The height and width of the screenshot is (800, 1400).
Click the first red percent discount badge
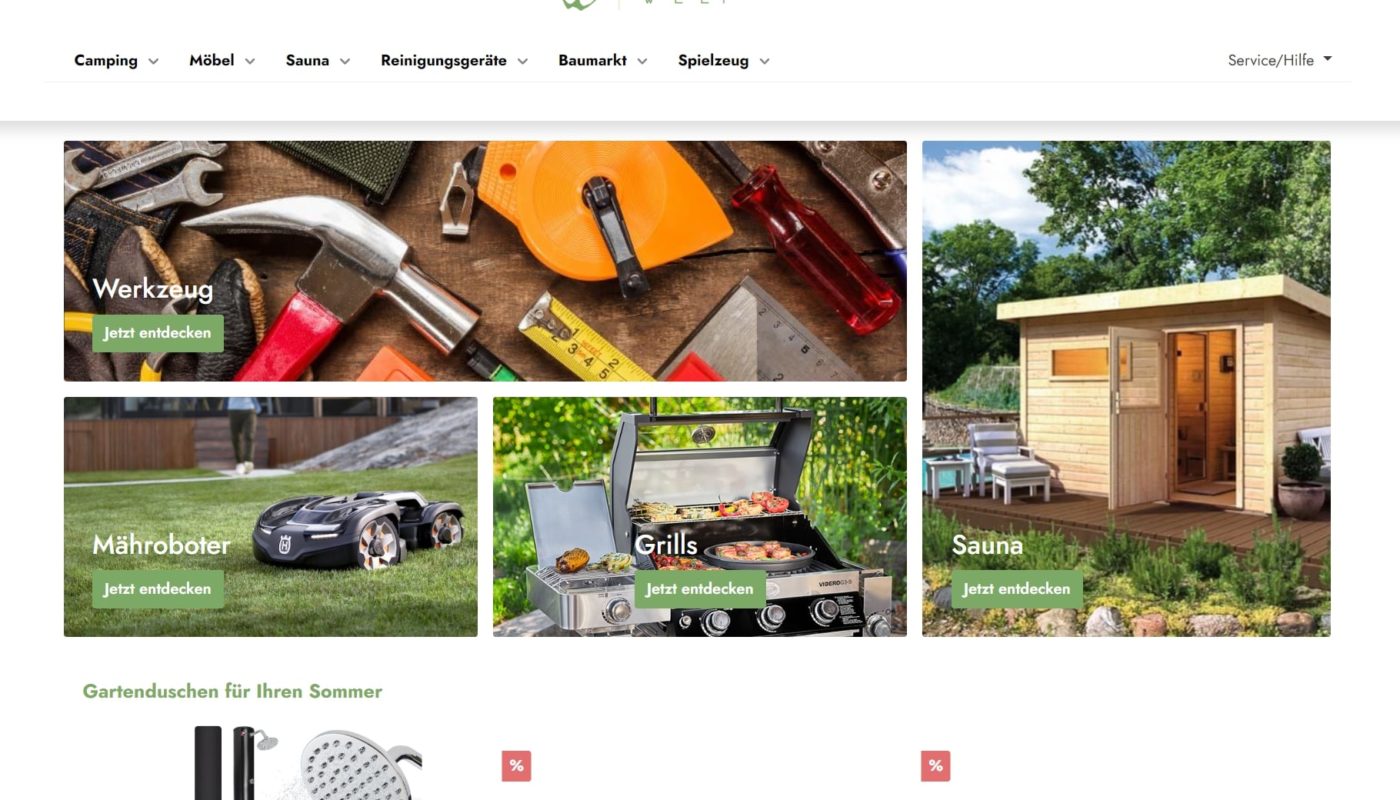click(x=516, y=766)
